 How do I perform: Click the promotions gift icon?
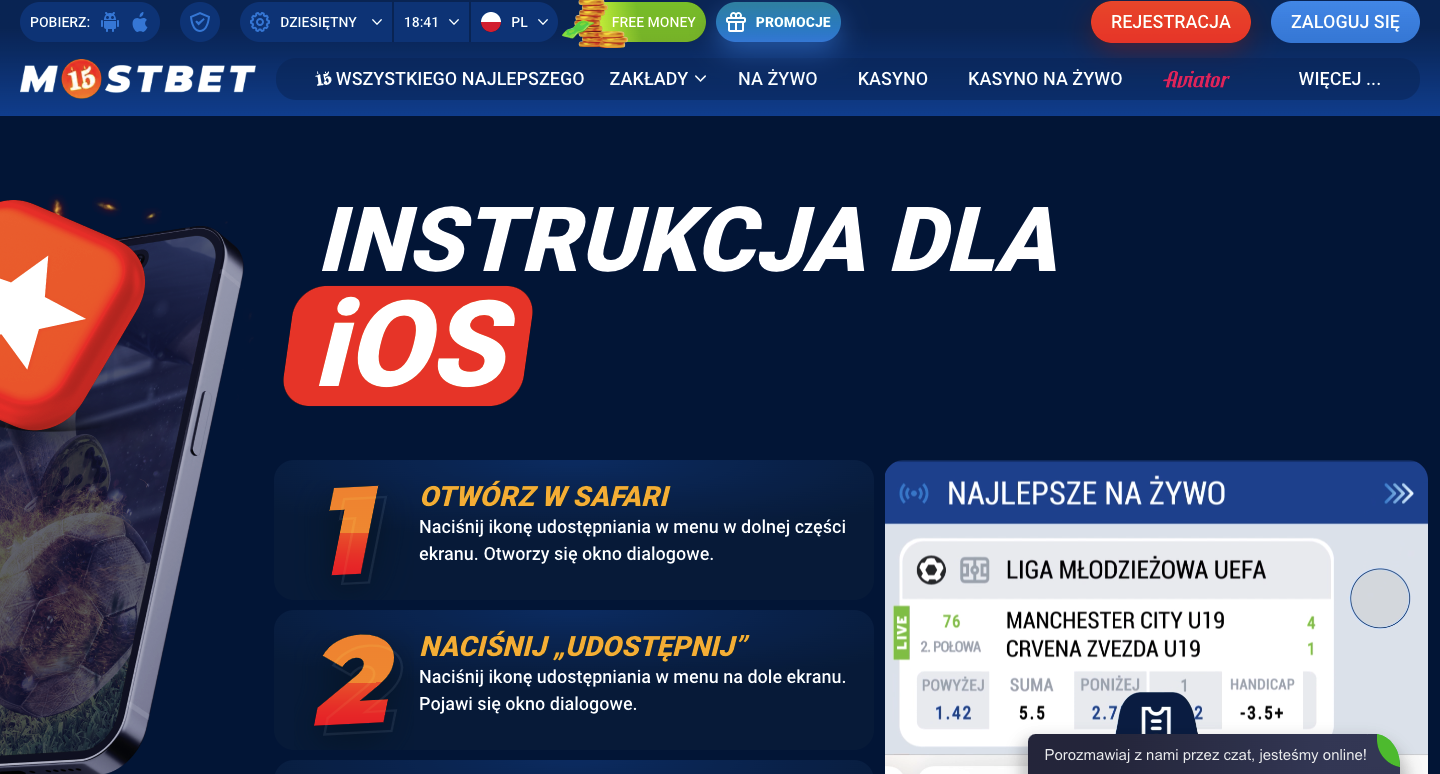click(x=736, y=20)
